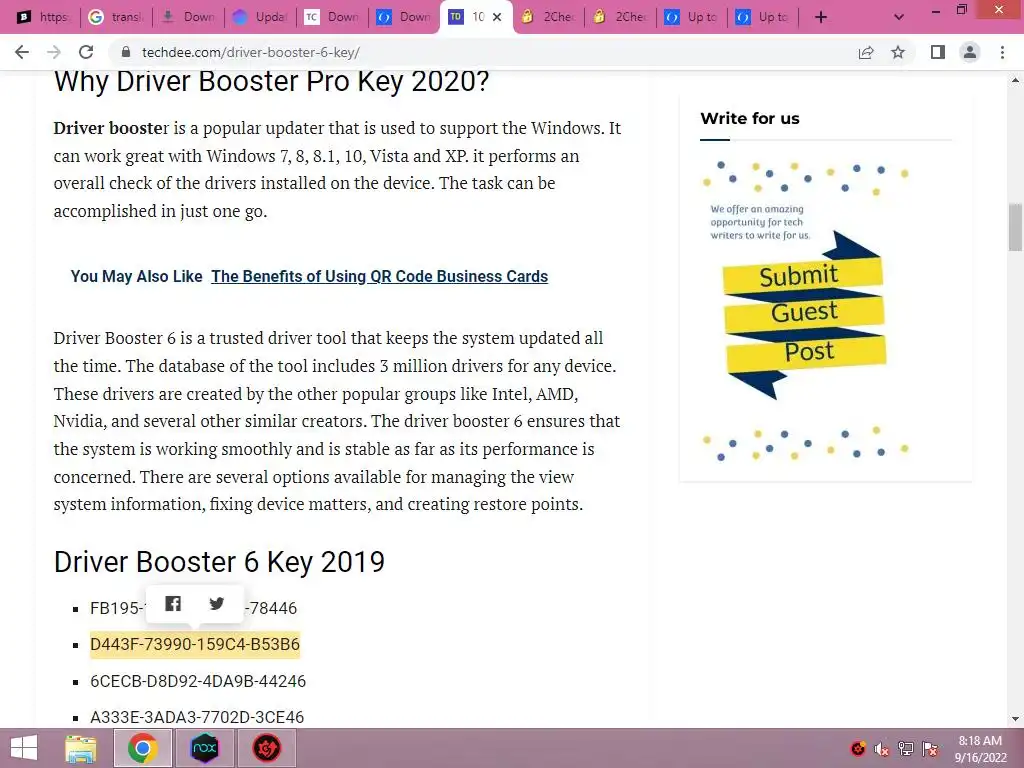This screenshot has width=1024, height=768.
Task: Bookmark this tab with the star icon
Action: (898, 52)
